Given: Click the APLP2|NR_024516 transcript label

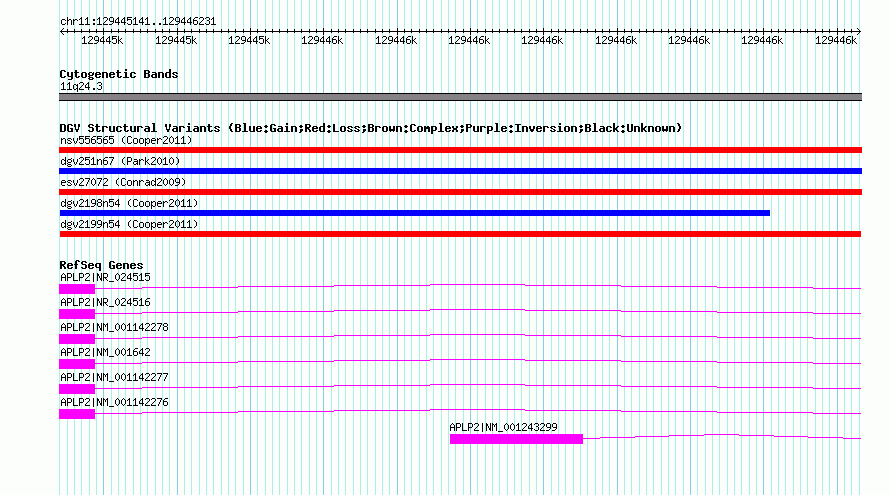Looking at the screenshot, I should [x=105, y=303].
